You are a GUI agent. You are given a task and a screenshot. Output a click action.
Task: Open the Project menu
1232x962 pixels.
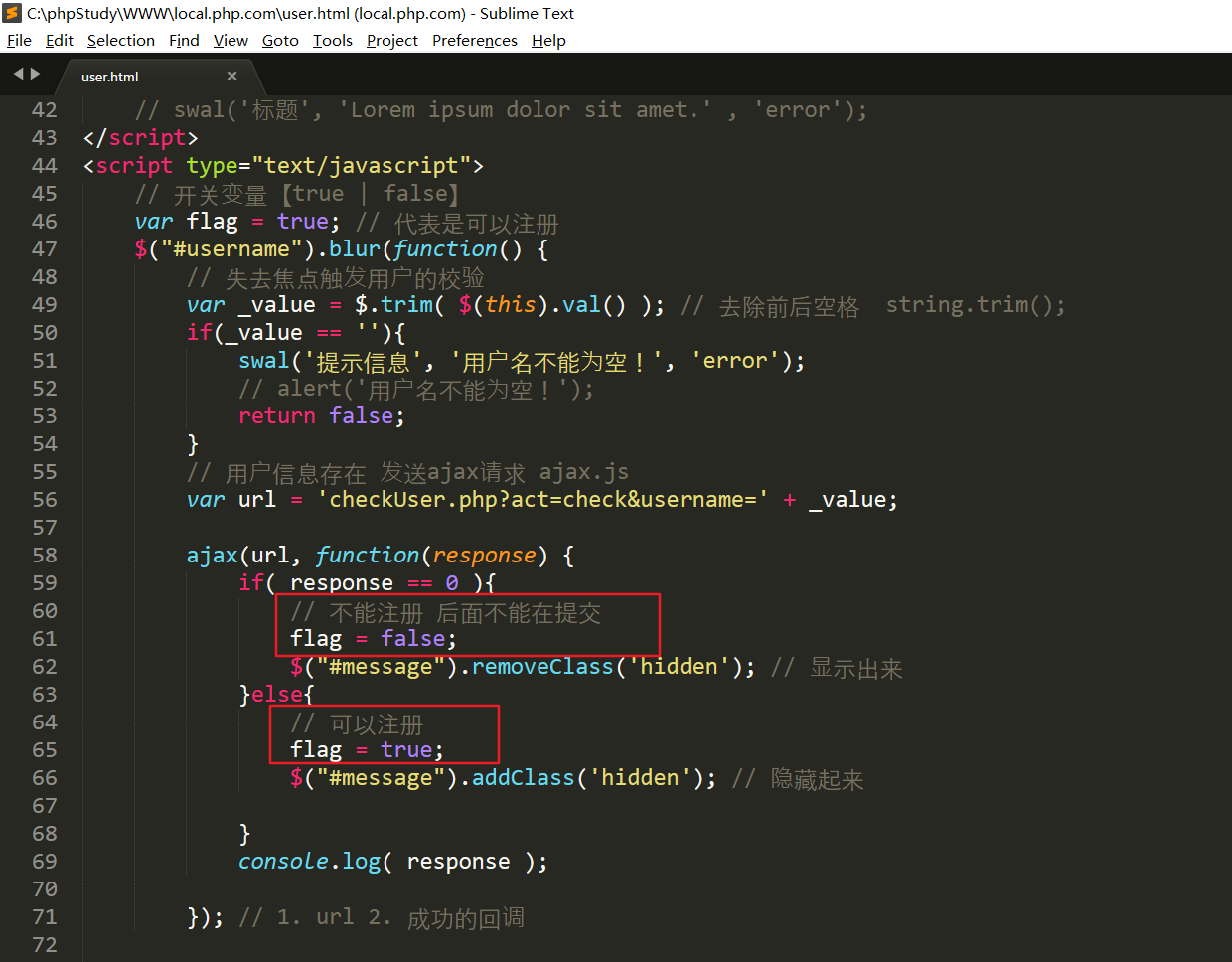pos(391,41)
